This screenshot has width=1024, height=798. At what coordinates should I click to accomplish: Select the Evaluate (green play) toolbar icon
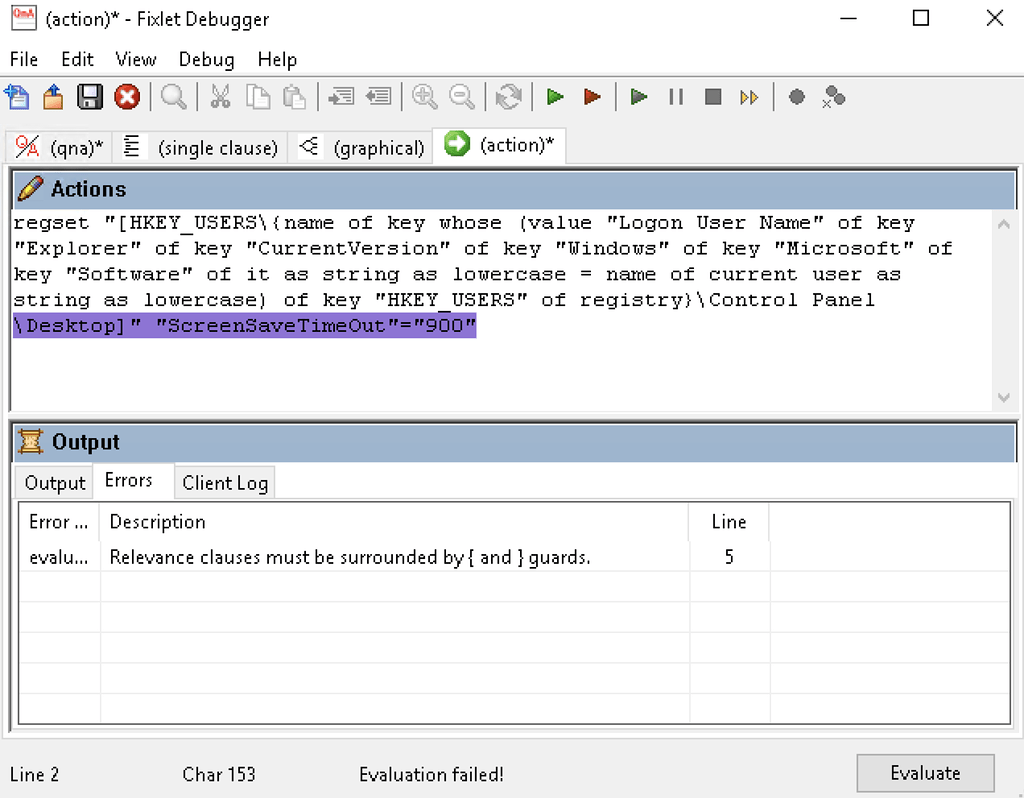click(x=556, y=97)
